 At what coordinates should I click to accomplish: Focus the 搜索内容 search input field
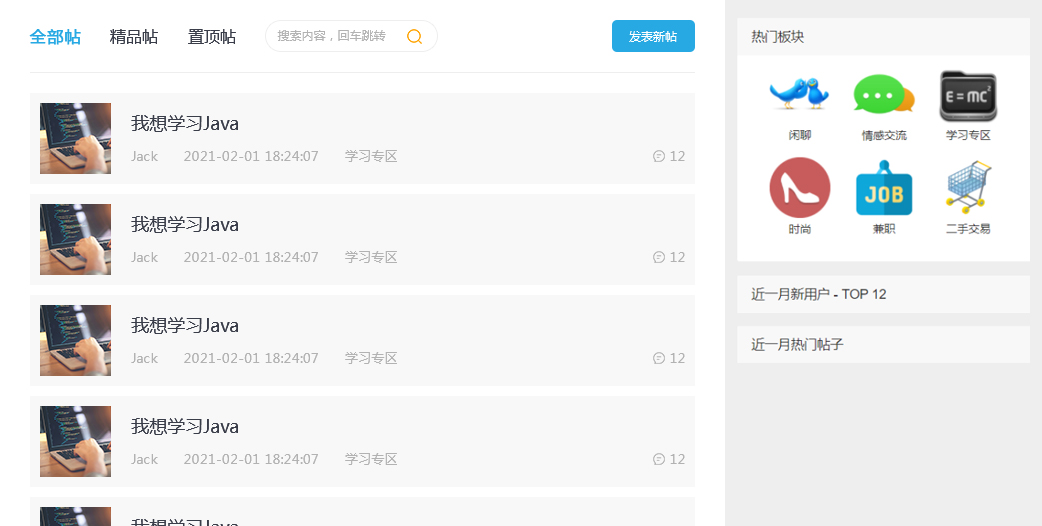(x=335, y=36)
